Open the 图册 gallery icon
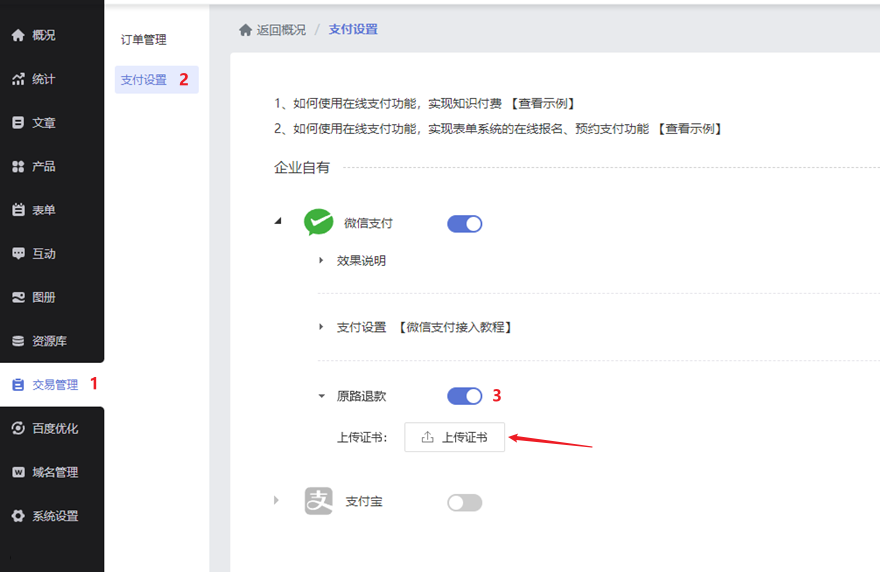Viewport: 880px width, 572px height. [18, 297]
